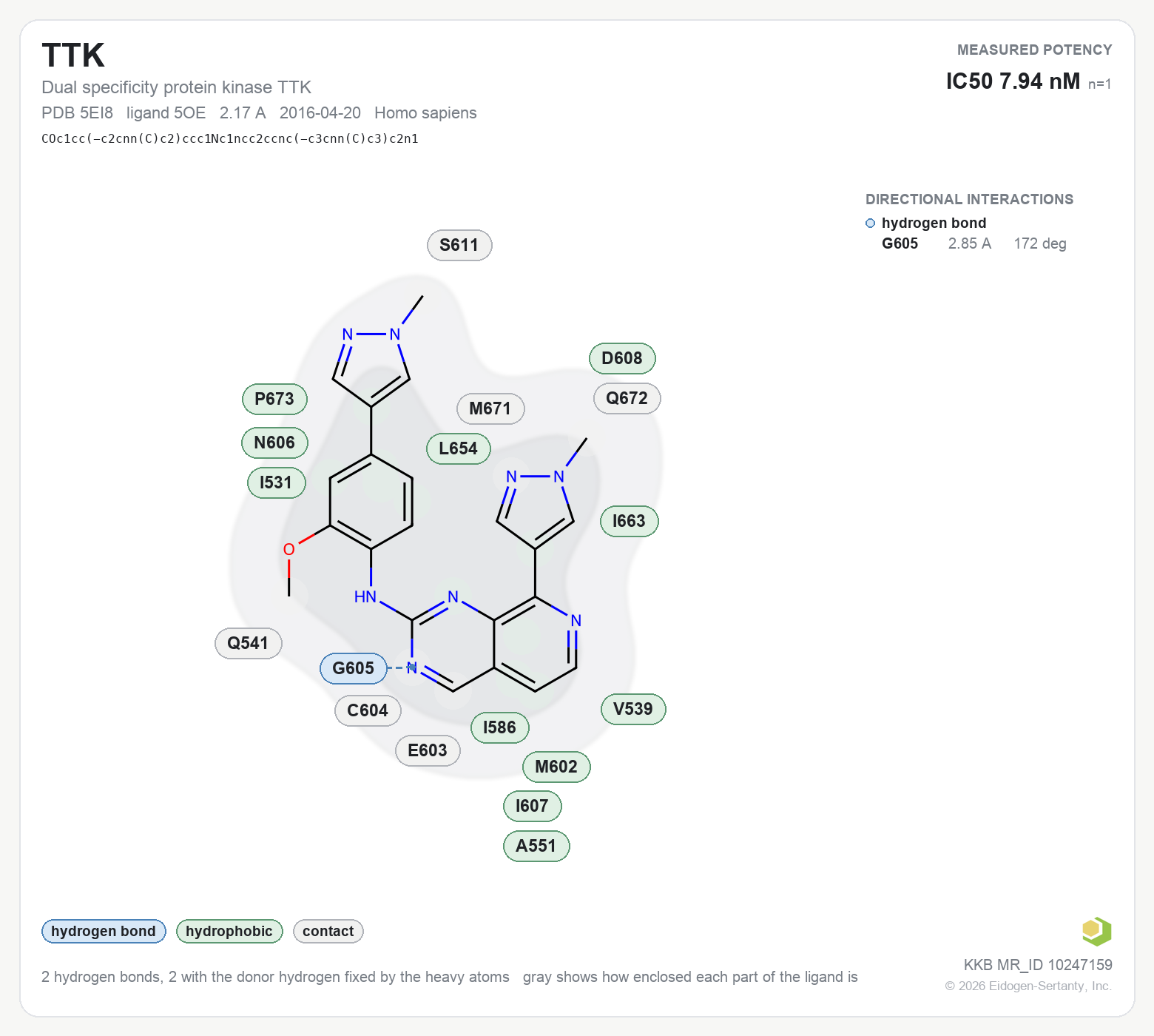The width and height of the screenshot is (1154, 1036).
Task: Select the E603 residue label
Action: pyautogui.click(x=428, y=750)
